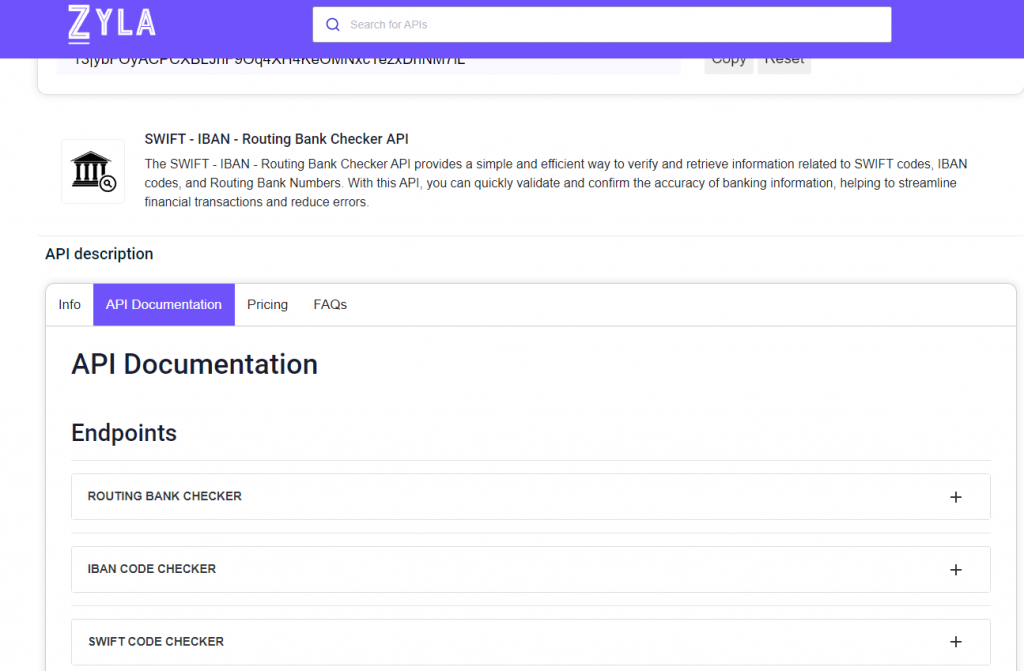
Task: Expand Swift Code Checker plus icon
Action: coord(955,642)
